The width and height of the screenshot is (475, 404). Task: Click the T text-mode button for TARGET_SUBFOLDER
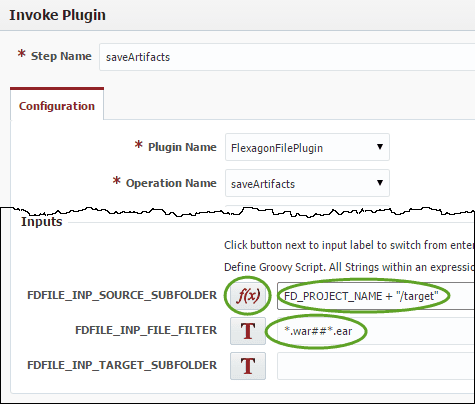click(x=248, y=366)
